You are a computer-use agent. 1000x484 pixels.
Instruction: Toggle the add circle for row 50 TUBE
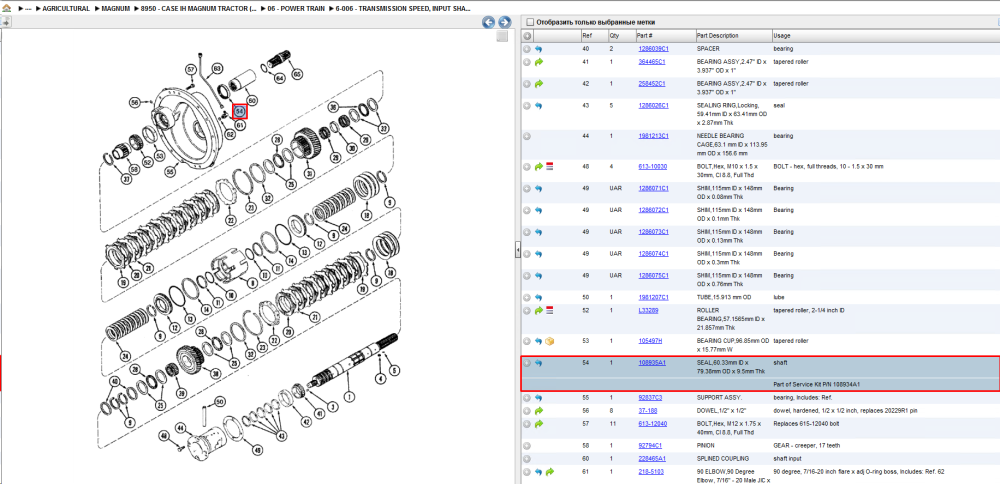pyautogui.click(x=527, y=297)
